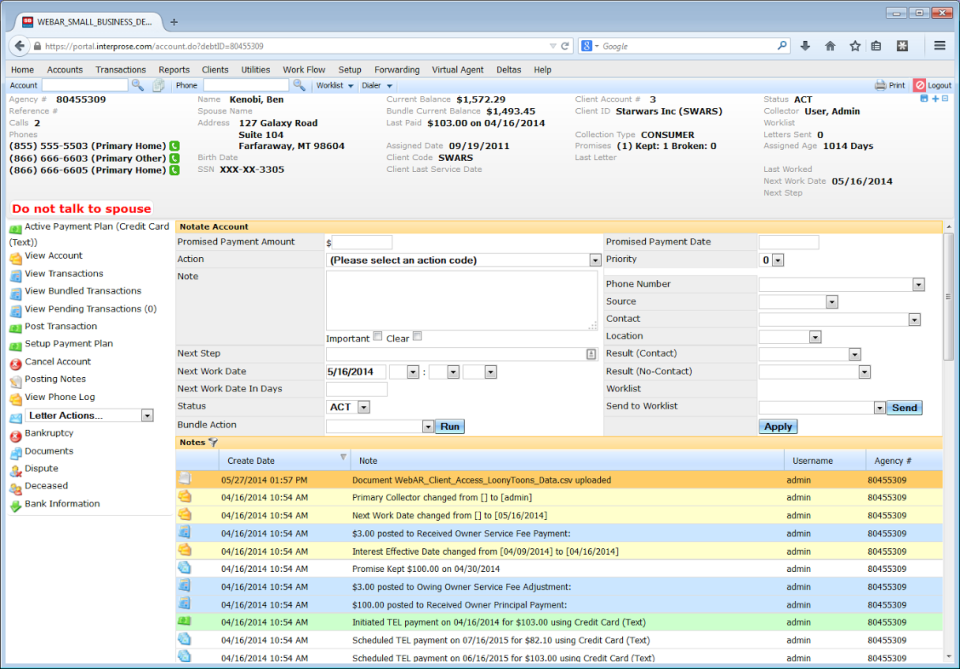Click the Apply button
This screenshot has height=669, width=960.
coord(777,426)
